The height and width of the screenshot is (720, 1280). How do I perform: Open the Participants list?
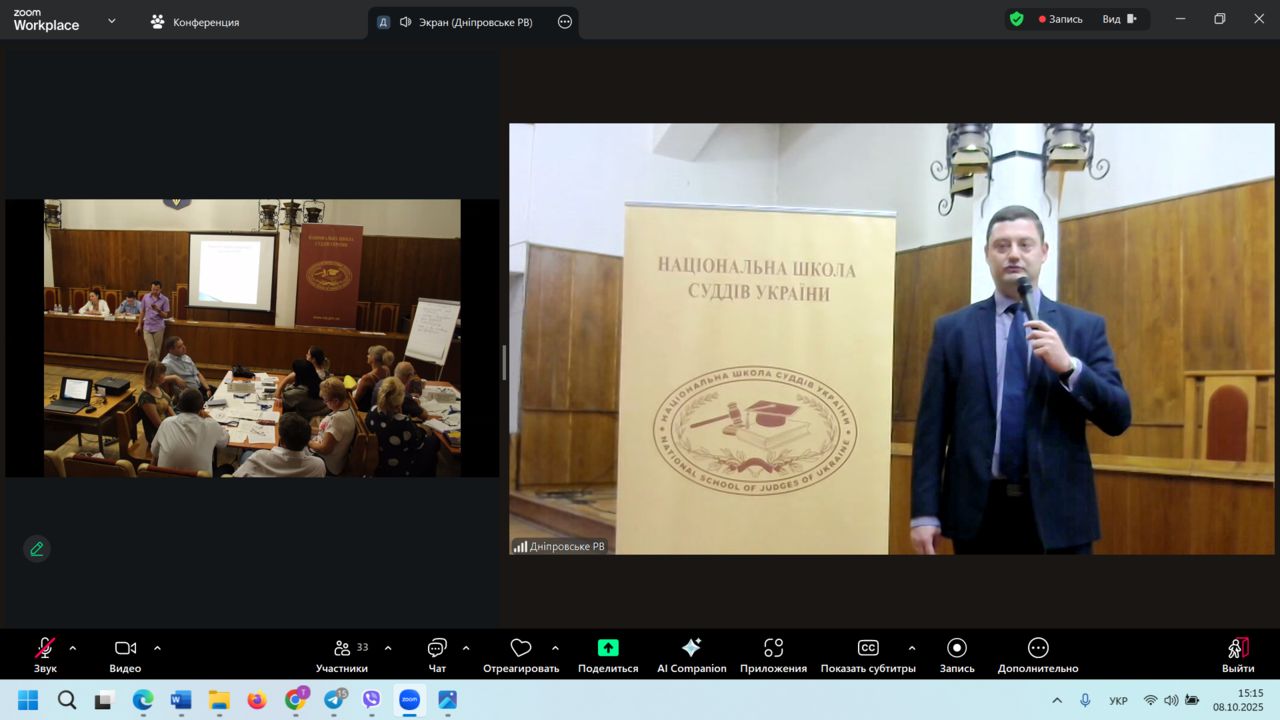pyautogui.click(x=342, y=655)
